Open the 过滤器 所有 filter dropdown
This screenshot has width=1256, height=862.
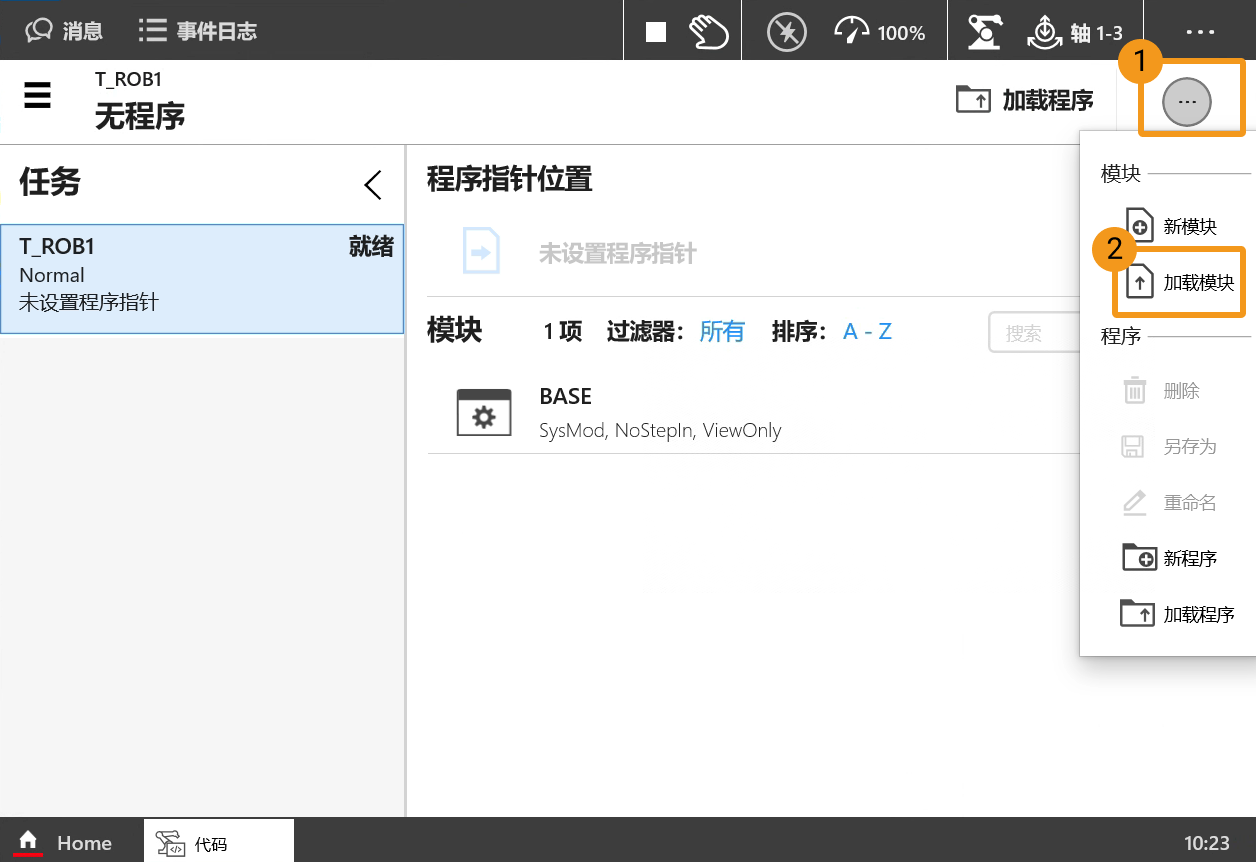pos(721,332)
